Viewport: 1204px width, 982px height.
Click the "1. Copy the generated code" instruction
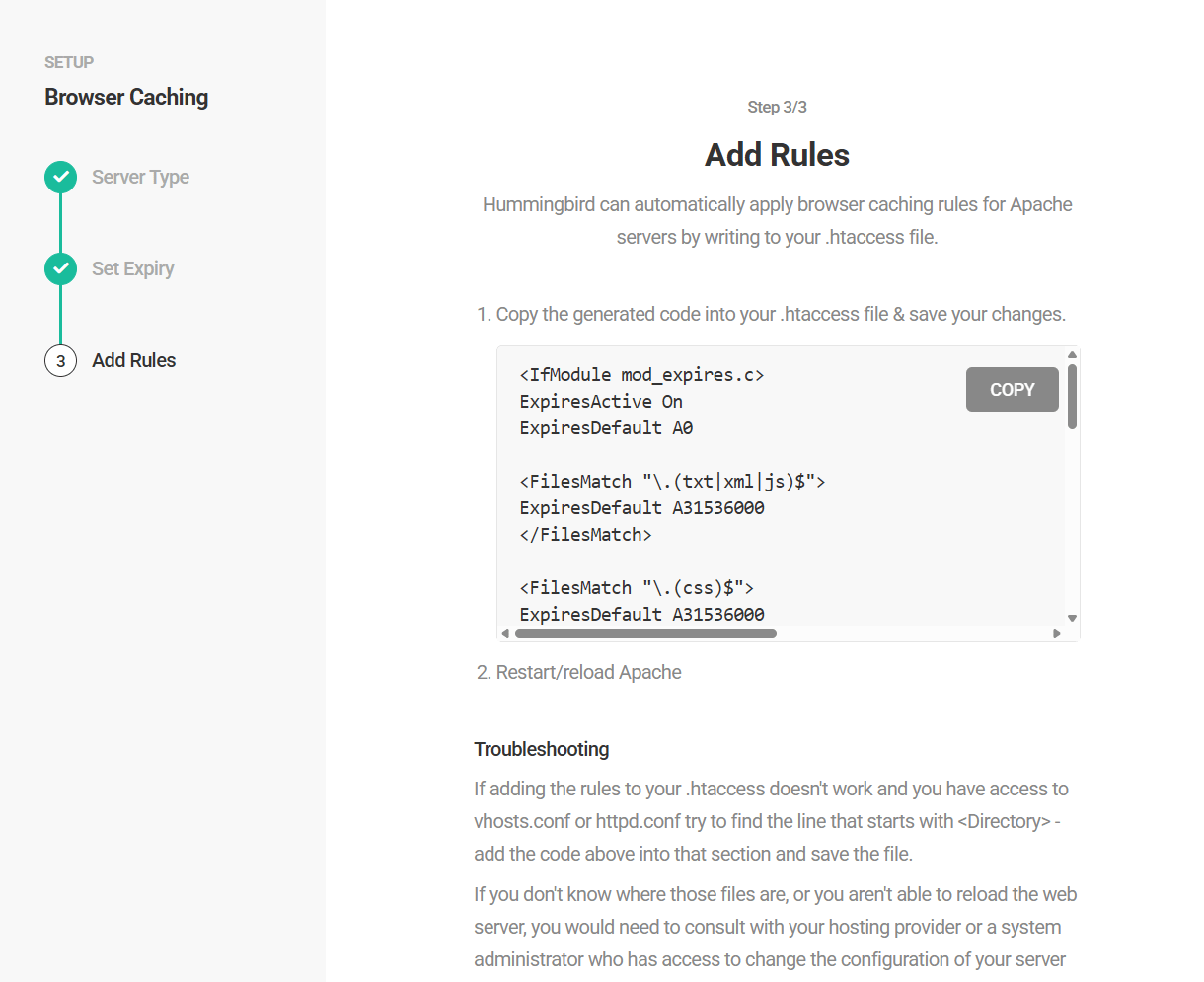(x=771, y=314)
